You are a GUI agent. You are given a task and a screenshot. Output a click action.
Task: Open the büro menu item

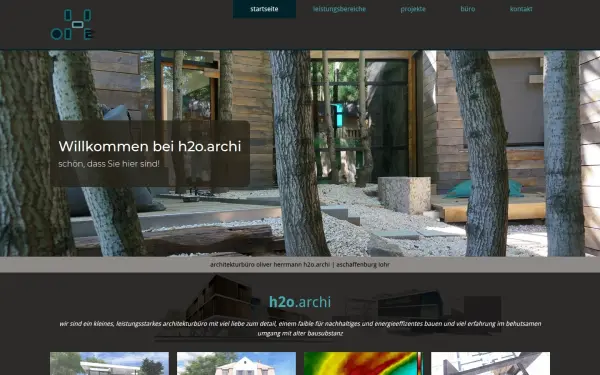tap(468, 9)
